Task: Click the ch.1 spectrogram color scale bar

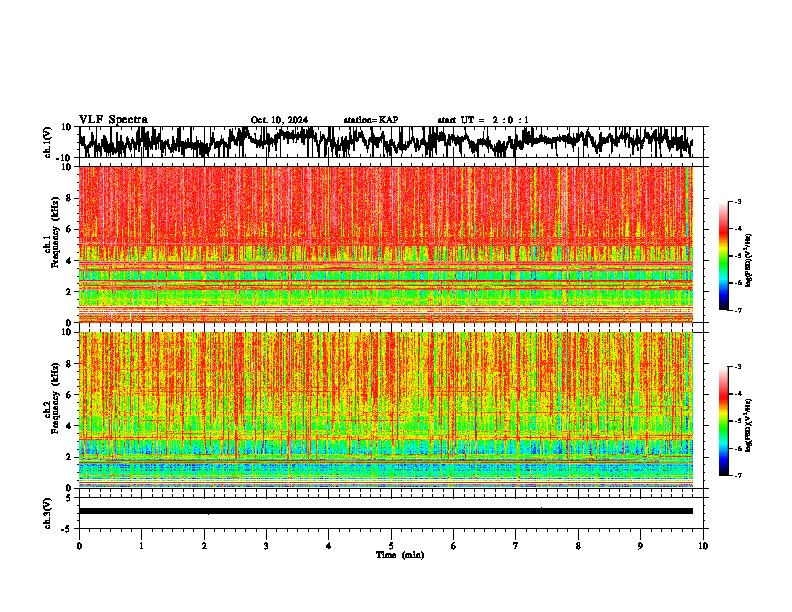Action: click(x=724, y=256)
